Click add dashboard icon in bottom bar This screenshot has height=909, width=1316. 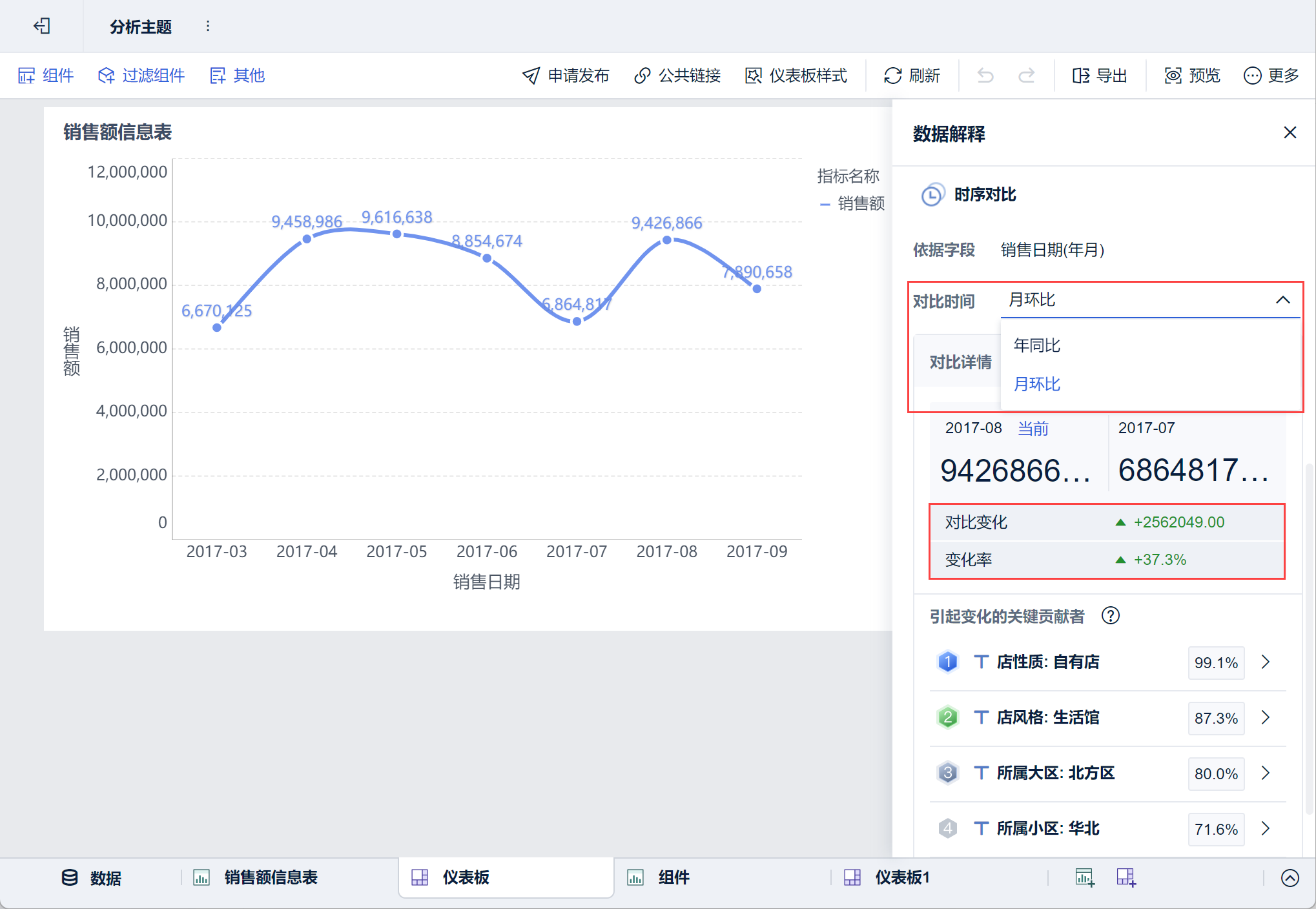(1126, 877)
